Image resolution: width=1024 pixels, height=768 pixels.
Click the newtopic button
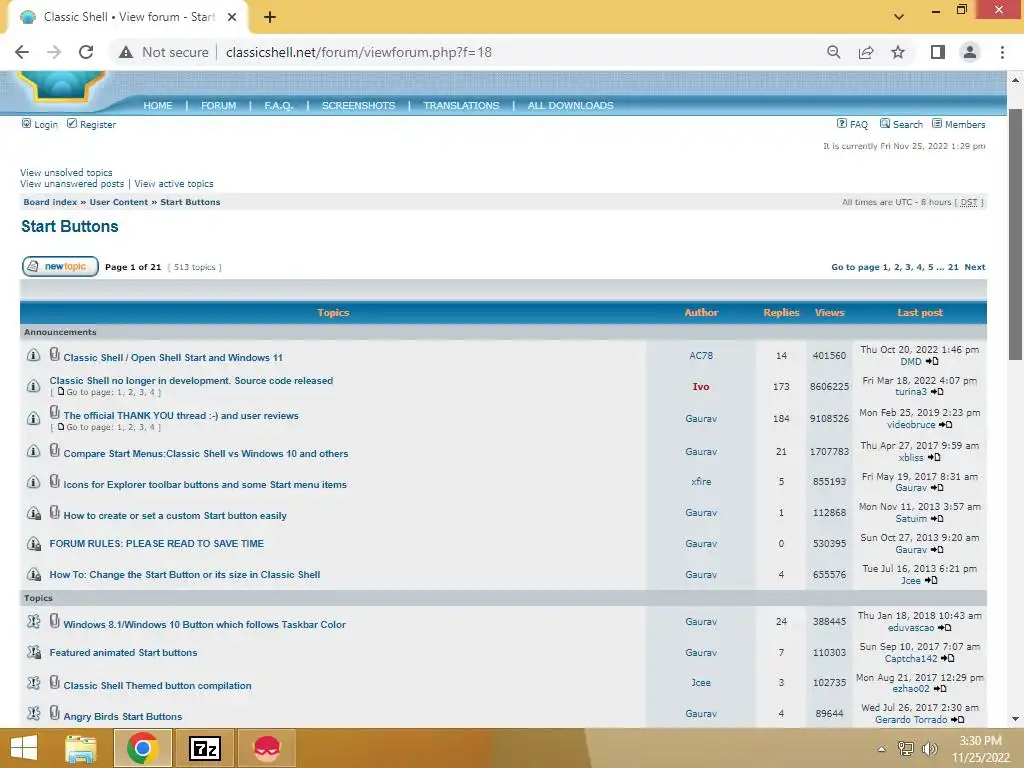[60, 266]
